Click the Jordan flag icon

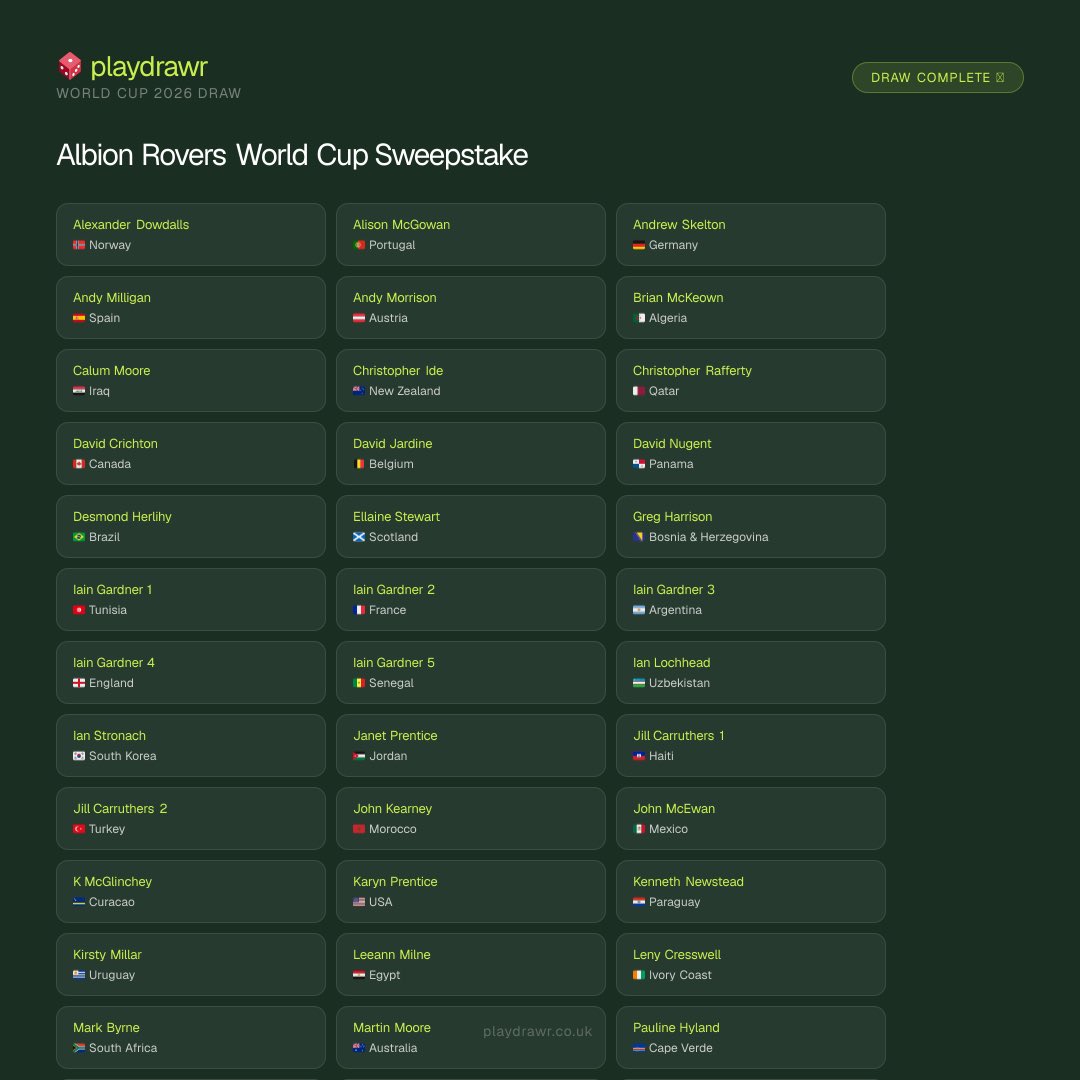click(x=359, y=756)
